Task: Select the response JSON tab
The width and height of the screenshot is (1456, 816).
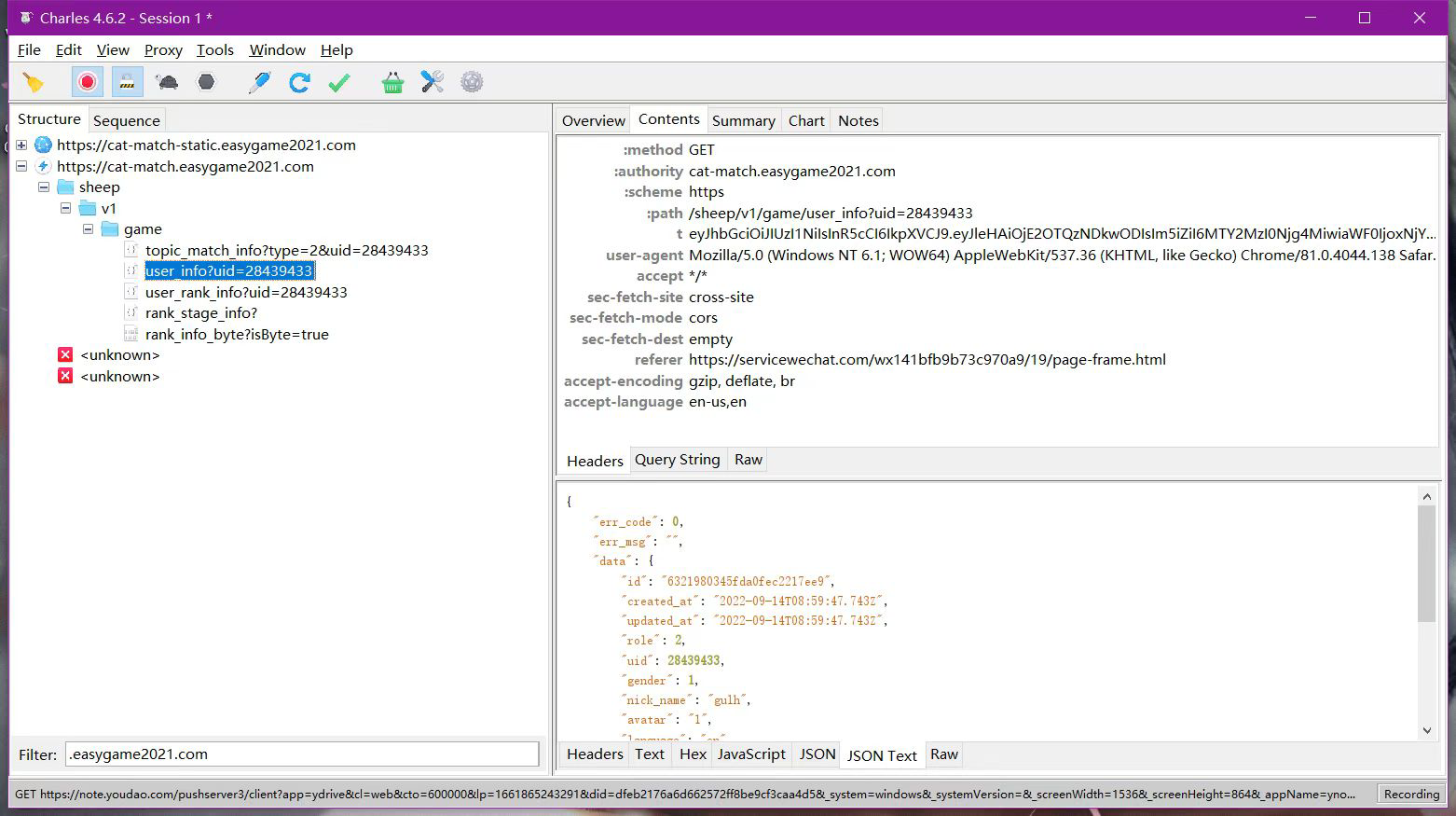Action: 817,754
